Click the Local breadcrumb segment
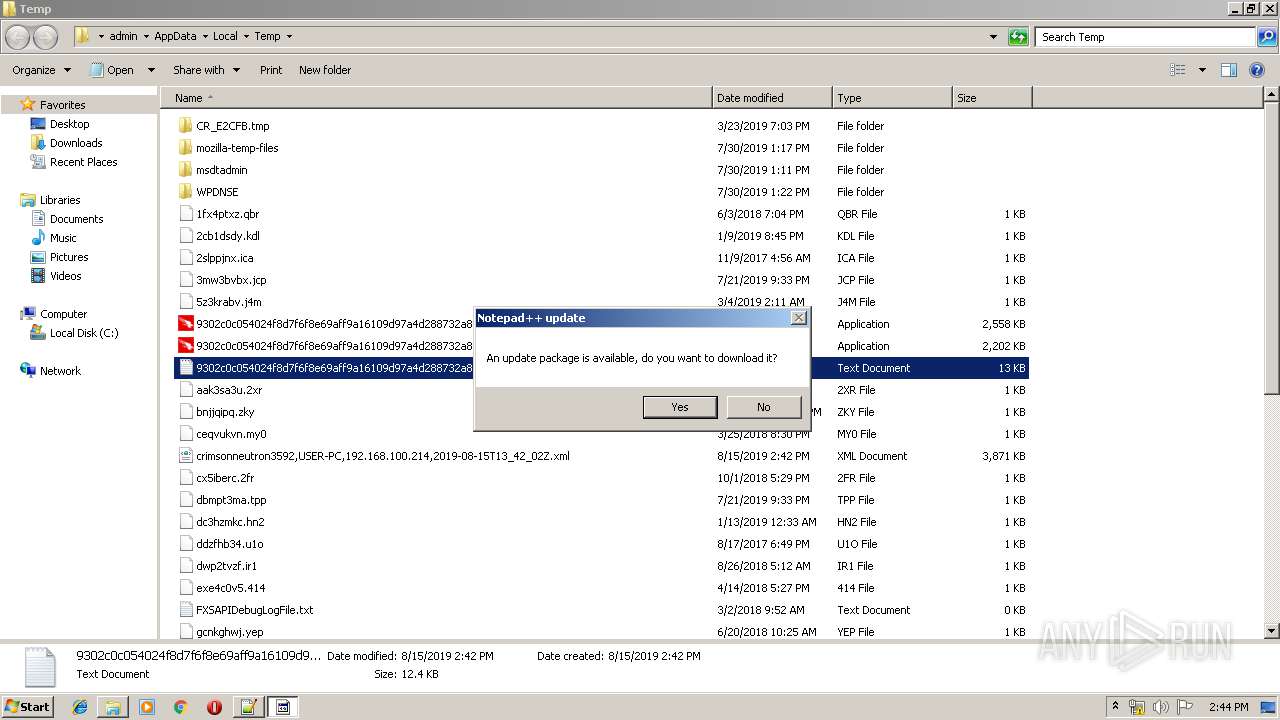1280x720 pixels. point(225,37)
